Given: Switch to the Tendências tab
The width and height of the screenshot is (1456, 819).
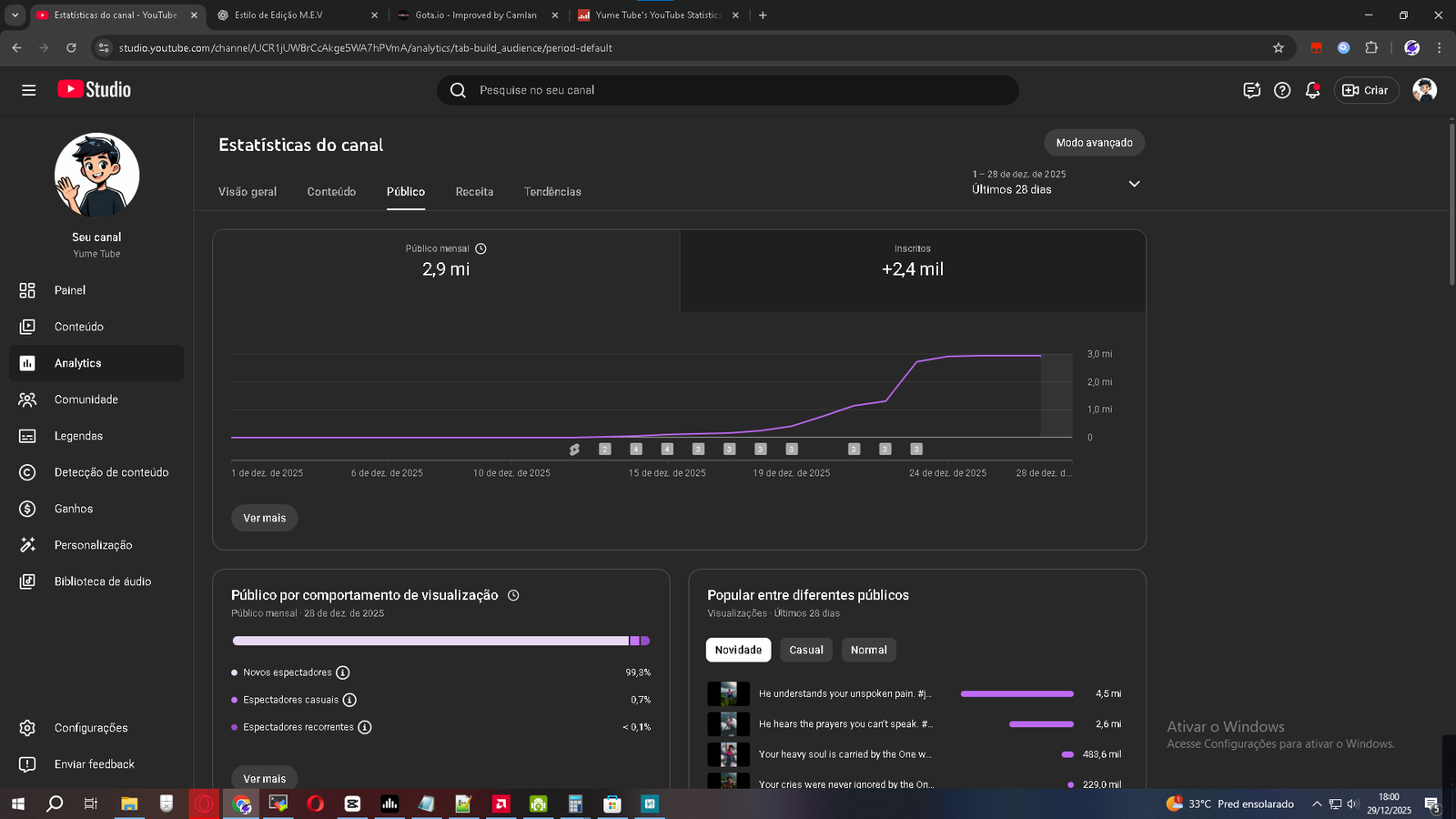Looking at the screenshot, I should [x=552, y=192].
